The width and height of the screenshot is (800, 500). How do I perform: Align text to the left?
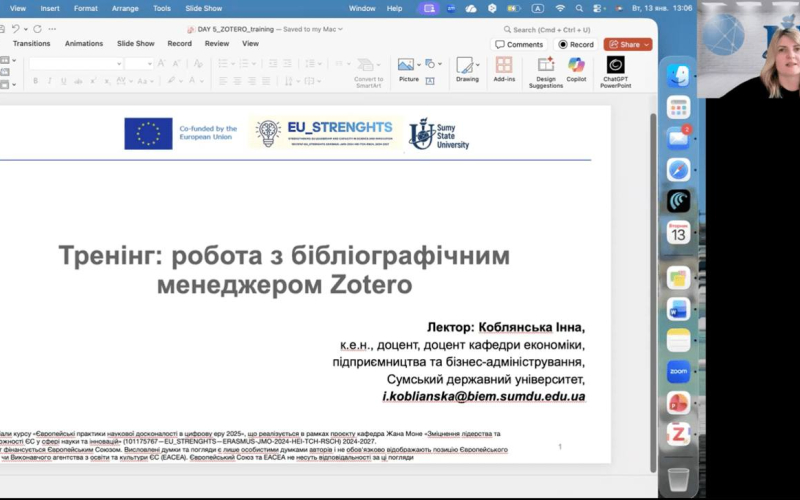[x=223, y=81]
